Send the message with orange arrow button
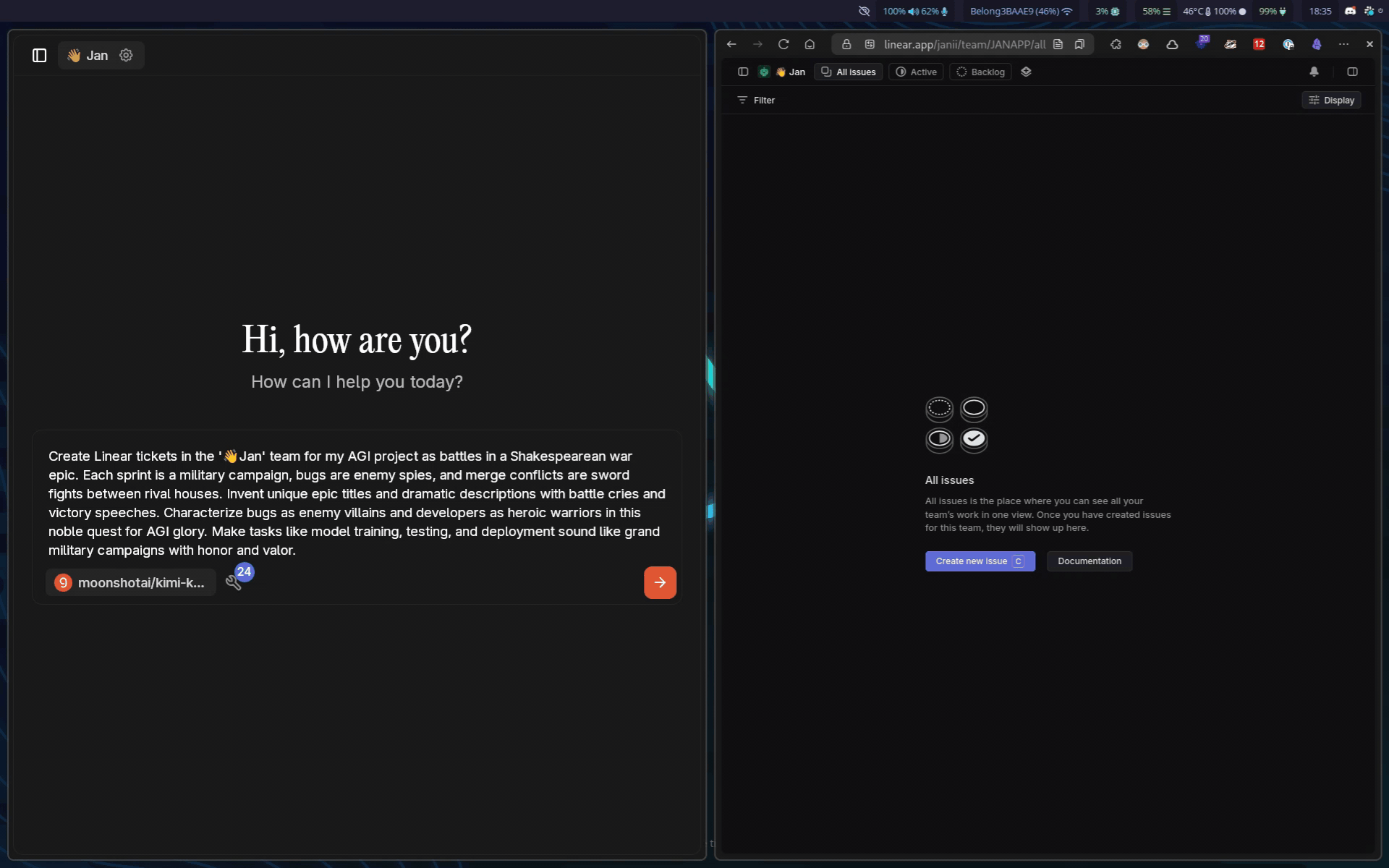The width and height of the screenshot is (1389, 868). click(x=659, y=582)
